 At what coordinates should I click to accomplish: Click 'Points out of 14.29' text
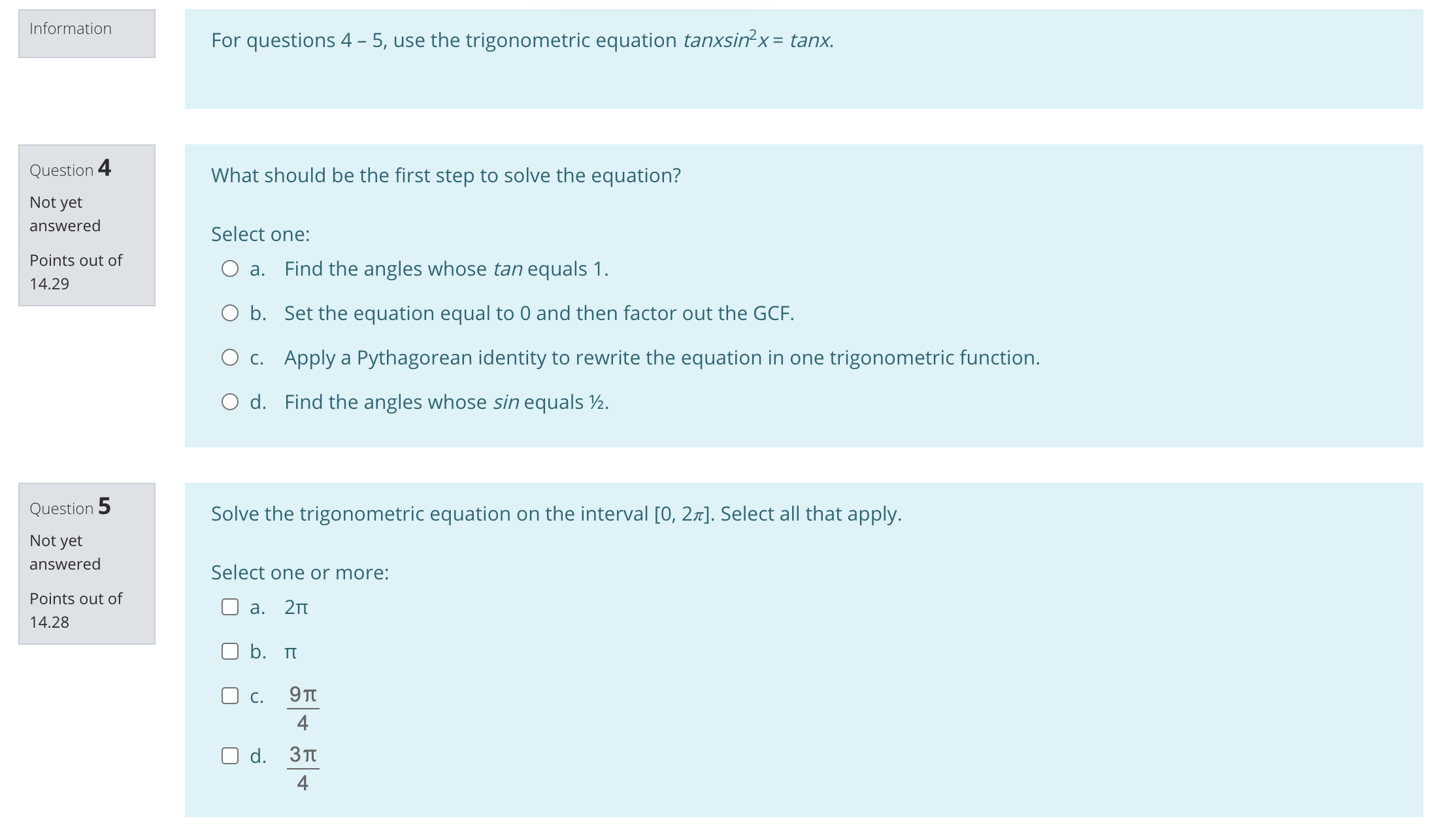(75, 272)
